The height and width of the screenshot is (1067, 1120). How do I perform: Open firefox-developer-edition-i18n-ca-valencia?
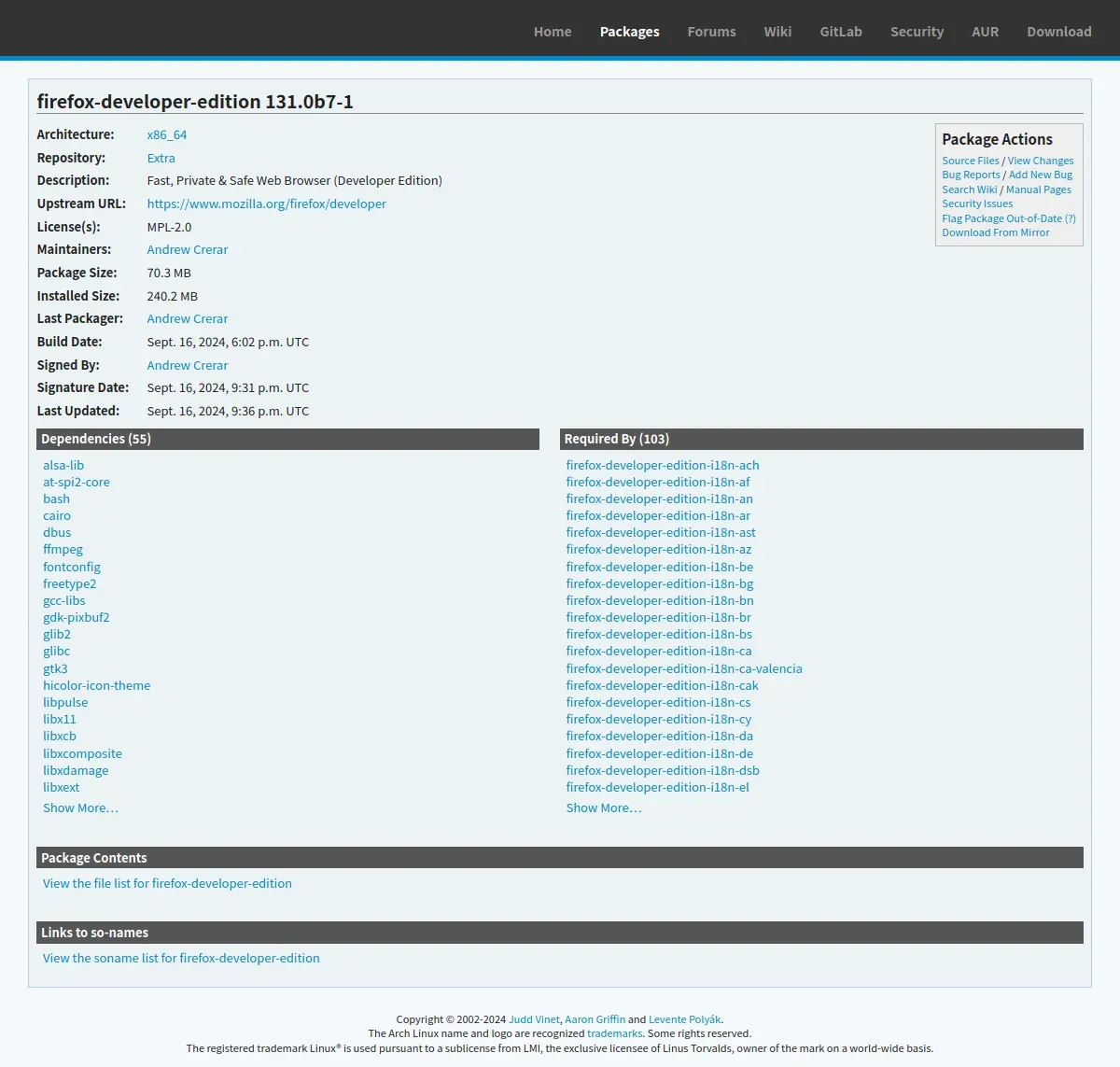(684, 668)
